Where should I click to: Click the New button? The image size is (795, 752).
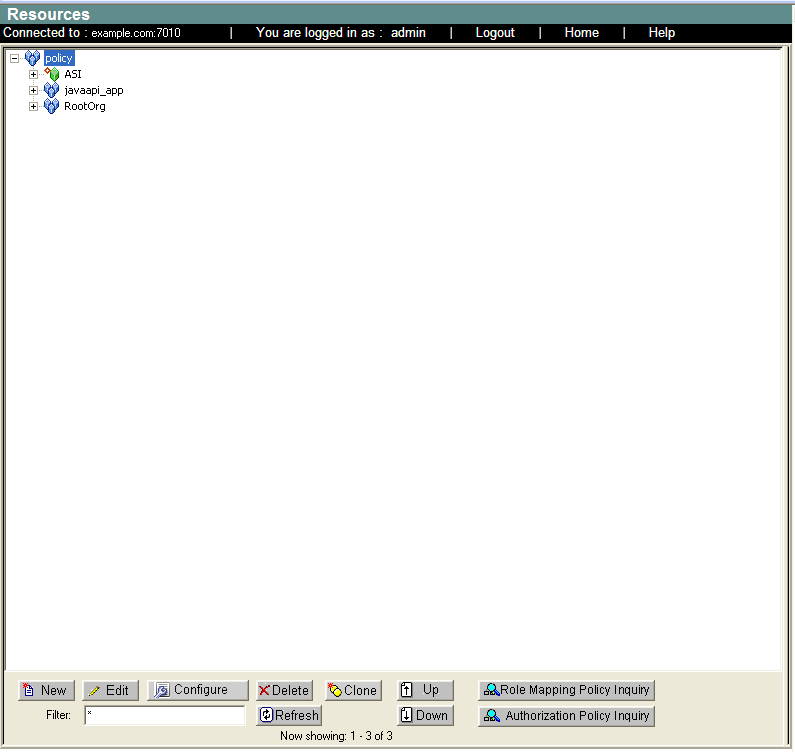click(46, 690)
